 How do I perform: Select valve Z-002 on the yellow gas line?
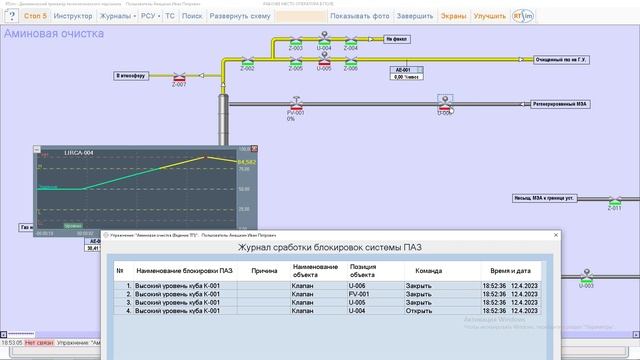click(x=247, y=62)
